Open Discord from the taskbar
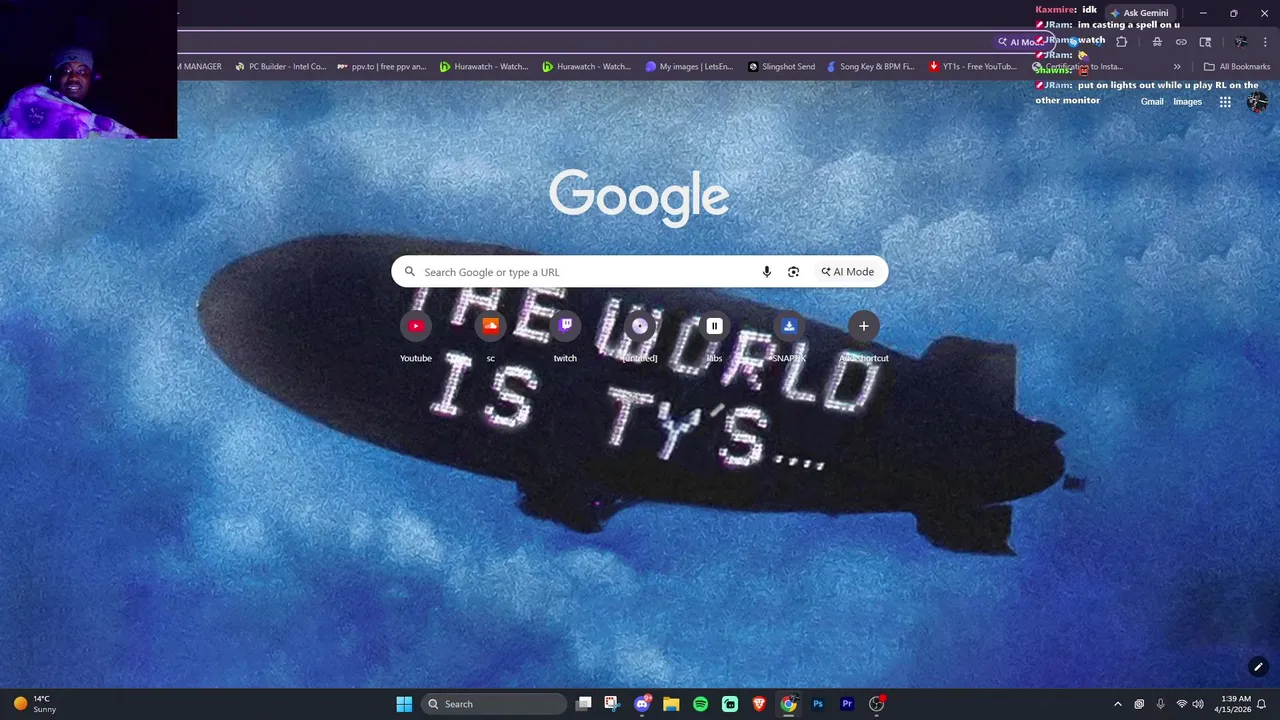This screenshot has height=720, width=1280. coord(642,704)
